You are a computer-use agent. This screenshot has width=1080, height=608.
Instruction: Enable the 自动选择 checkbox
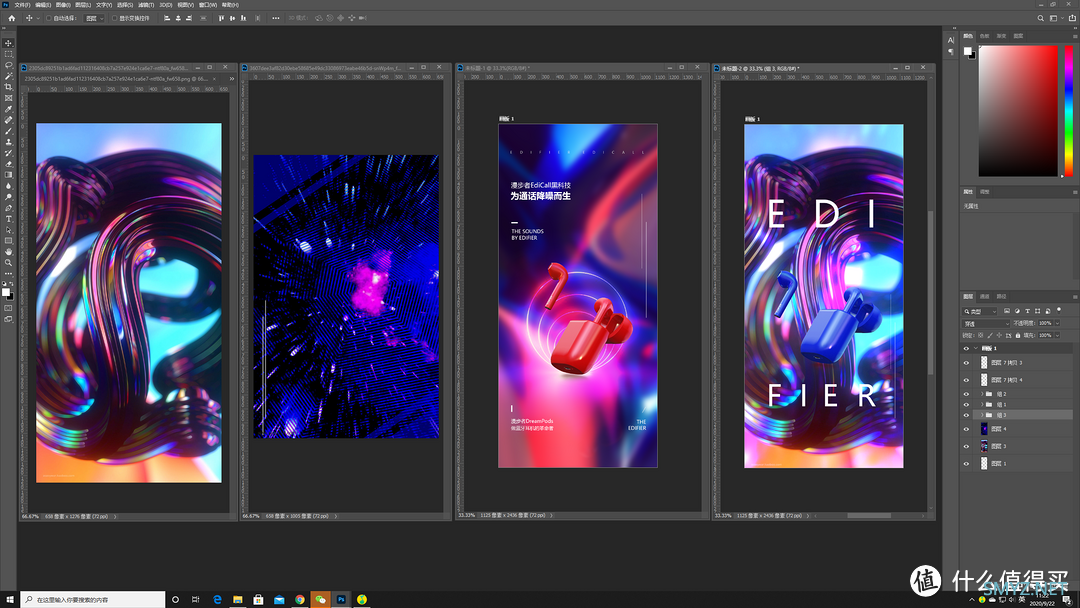tap(49, 19)
